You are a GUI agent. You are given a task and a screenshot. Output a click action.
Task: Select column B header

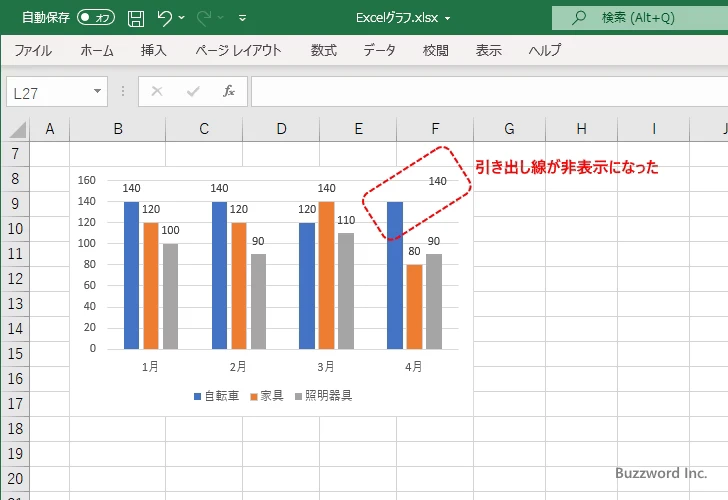[118, 129]
